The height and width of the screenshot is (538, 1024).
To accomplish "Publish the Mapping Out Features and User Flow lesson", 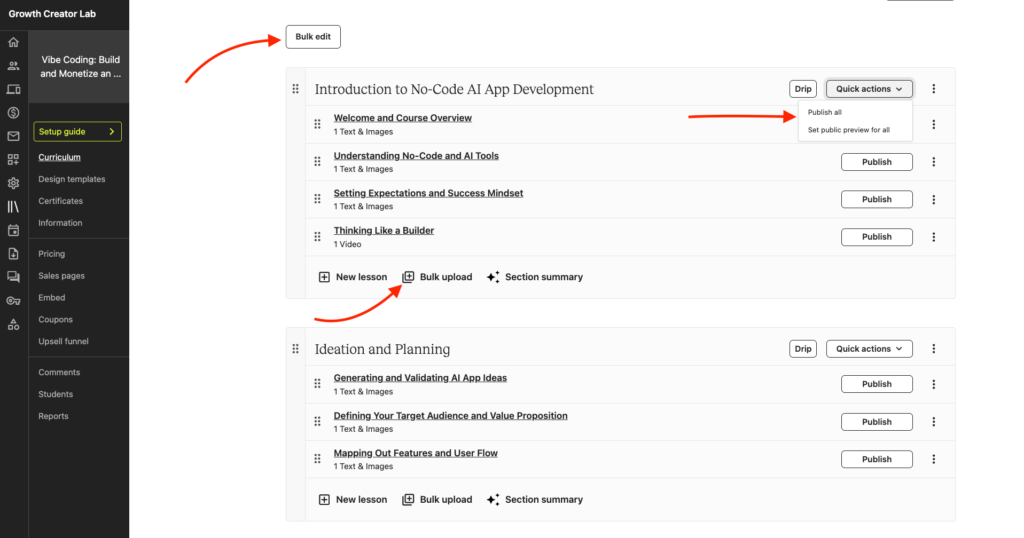I will point(876,459).
